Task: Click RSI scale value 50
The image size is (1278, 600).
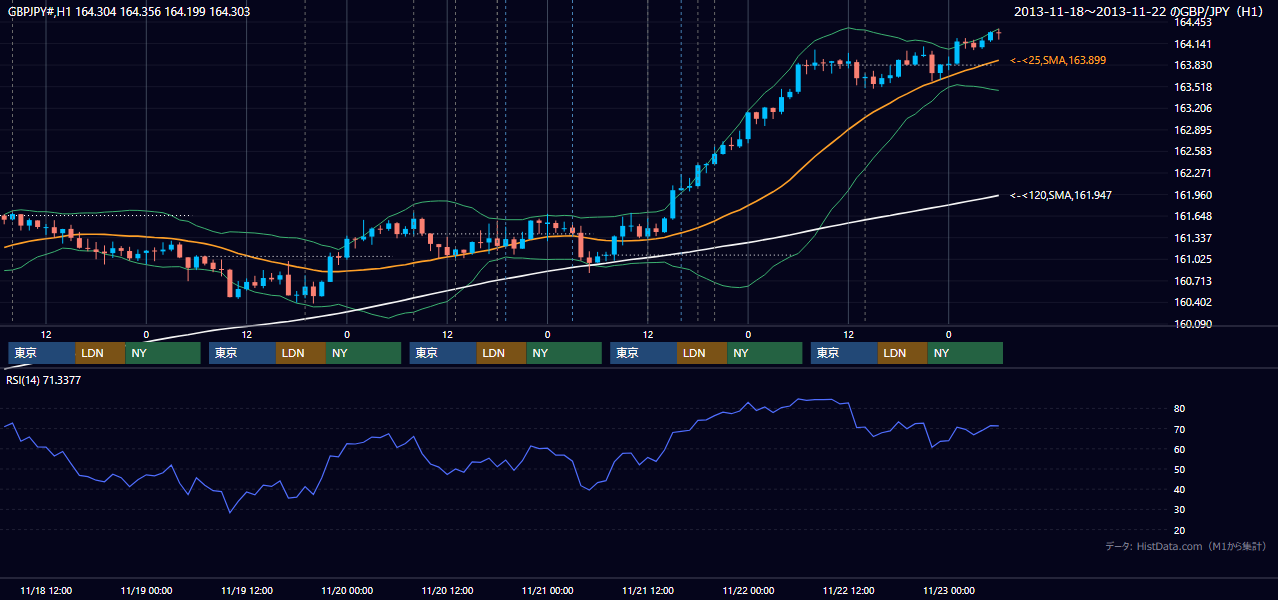Action: [x=1180, y=469]
